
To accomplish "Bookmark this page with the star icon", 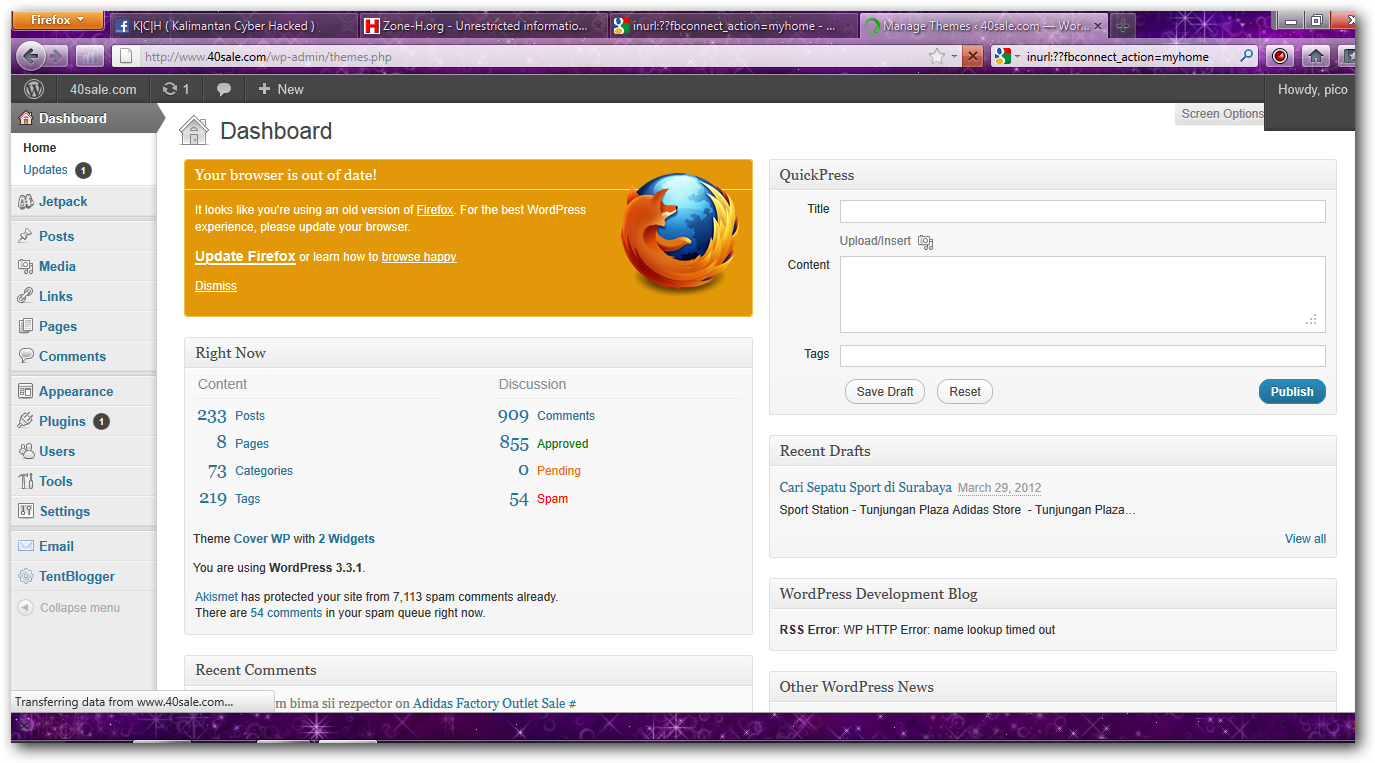I will coord(937,56).
